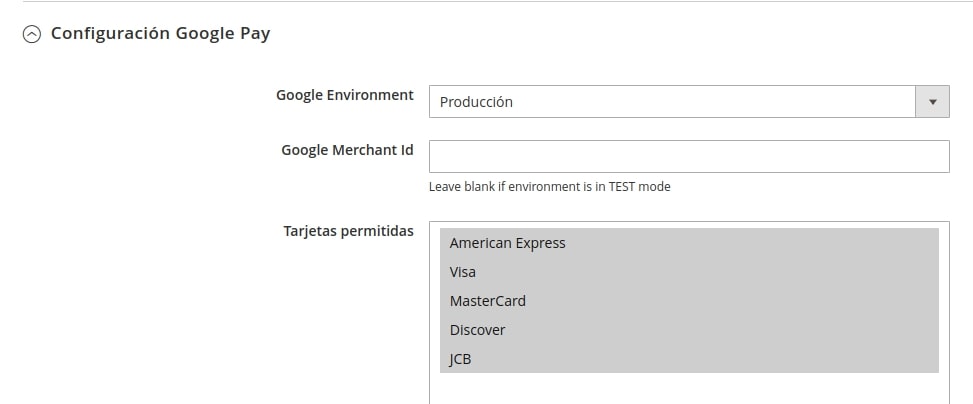Screen dimensions: 973x404
Task: Toggle MasterCard in the allowed cards list
Action: click(689, 301)
